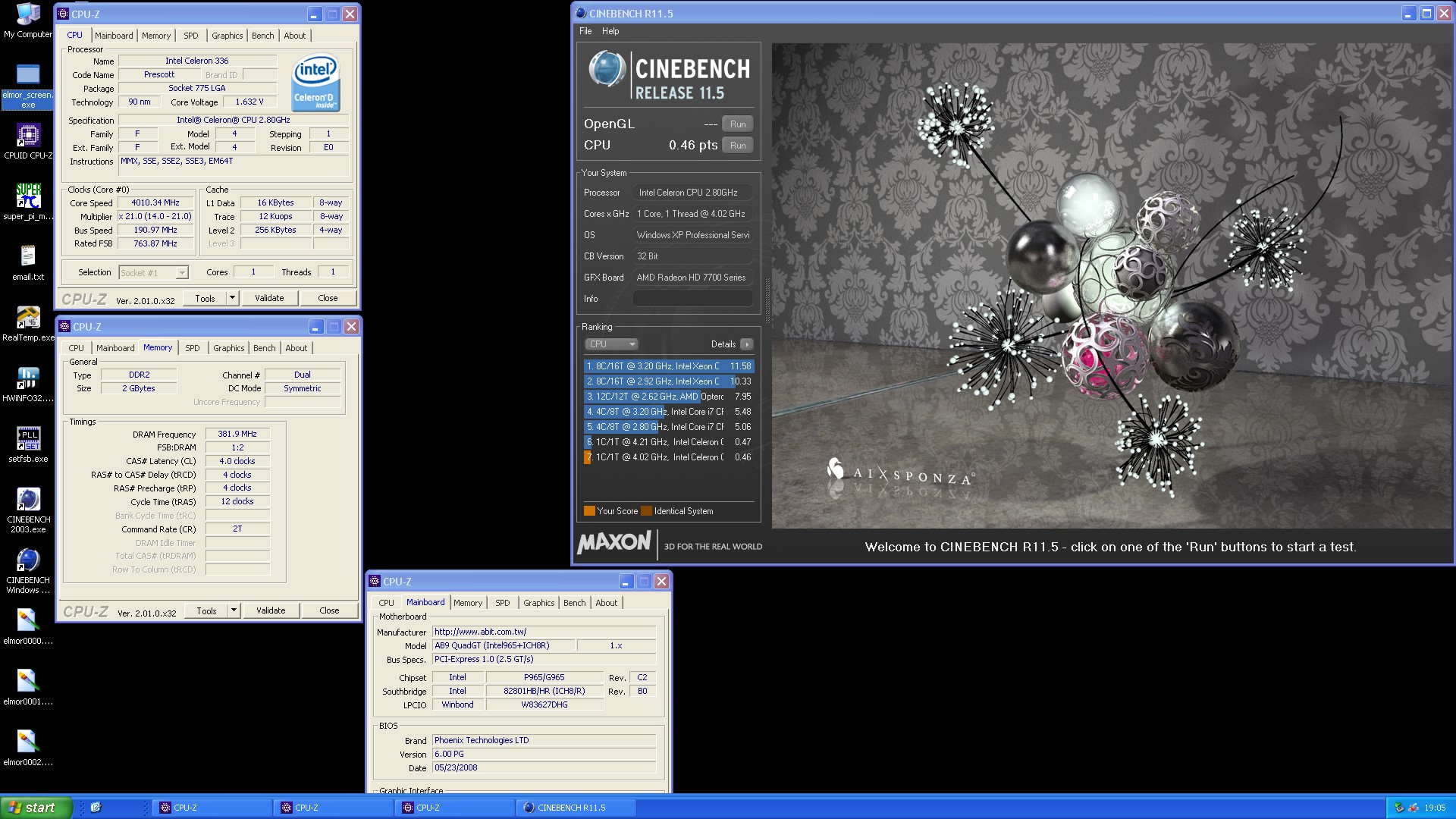1456x819 pixels.
Task: Run the OpenGL benchmark test
Action: 738,124
